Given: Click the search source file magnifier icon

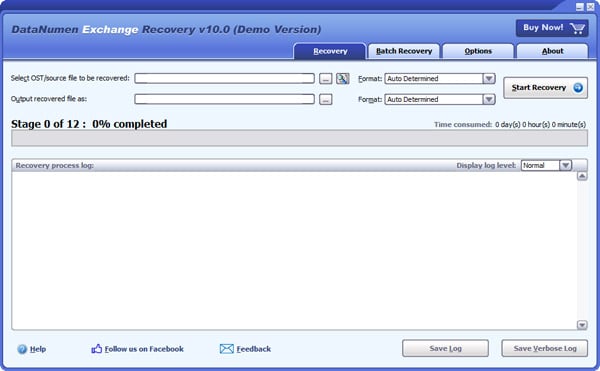Looking at the screenshot, I should point(342,78).
